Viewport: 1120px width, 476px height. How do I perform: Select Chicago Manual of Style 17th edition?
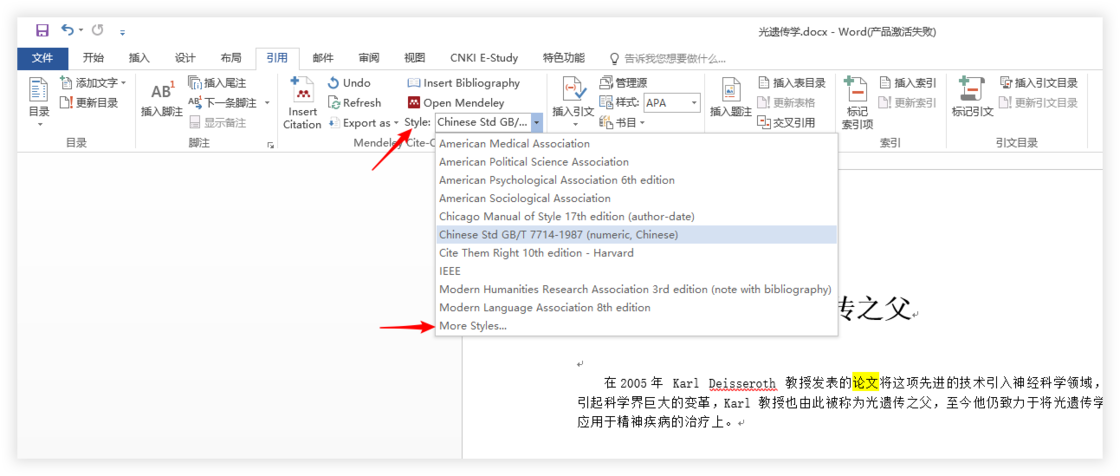[x=636, y=217]
